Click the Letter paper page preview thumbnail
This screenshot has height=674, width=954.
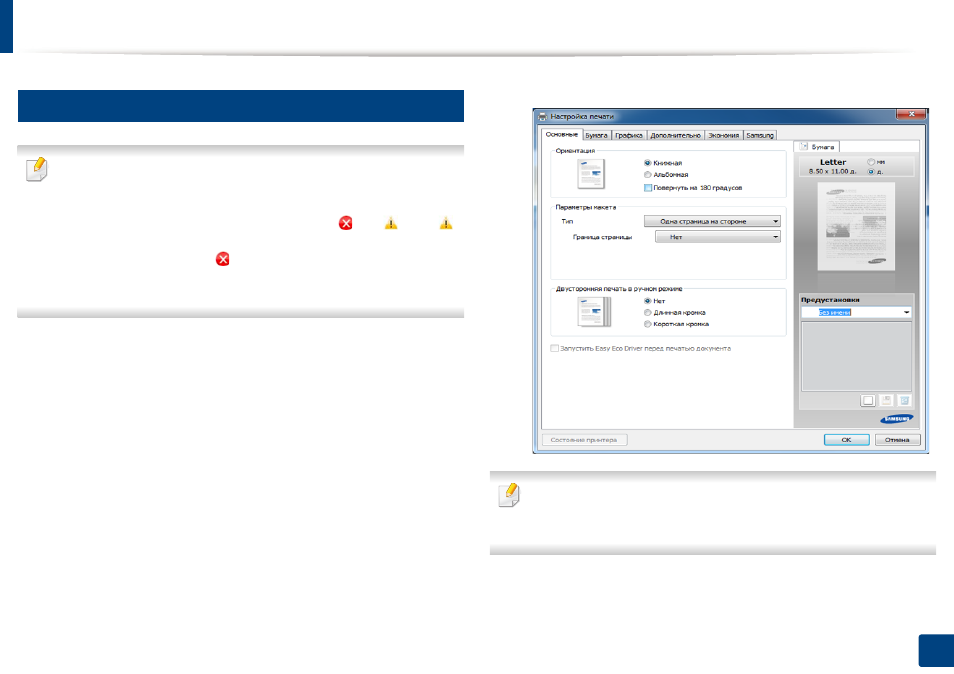(x=855, y=226)
